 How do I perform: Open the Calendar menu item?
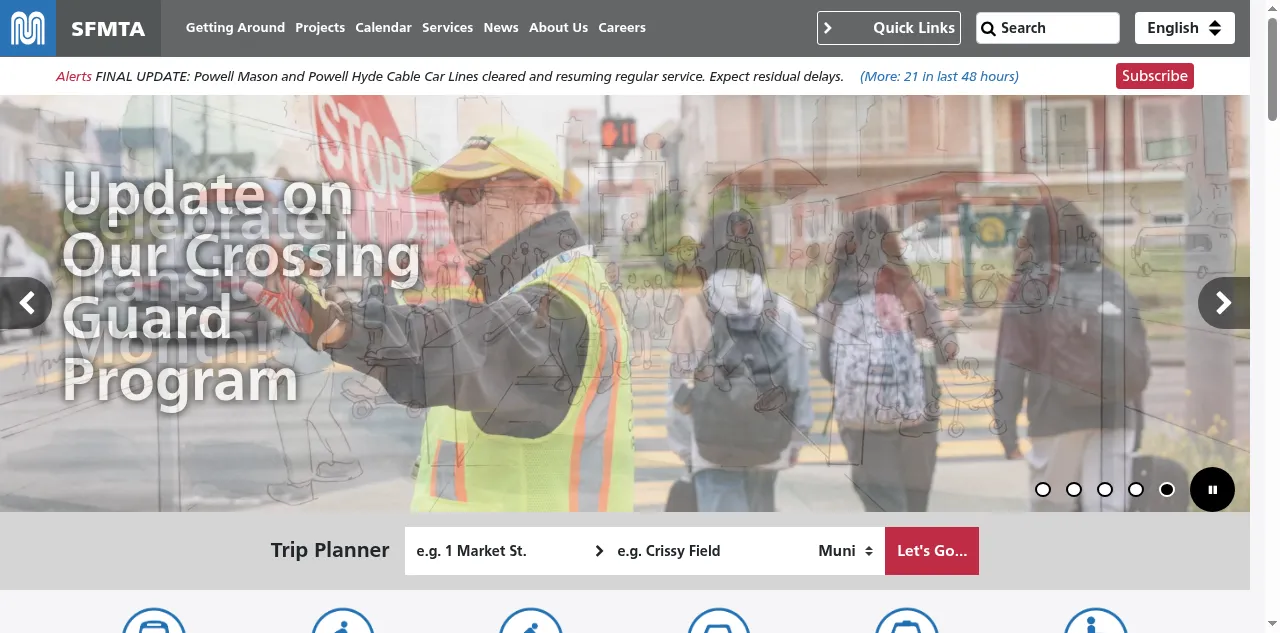383,28
